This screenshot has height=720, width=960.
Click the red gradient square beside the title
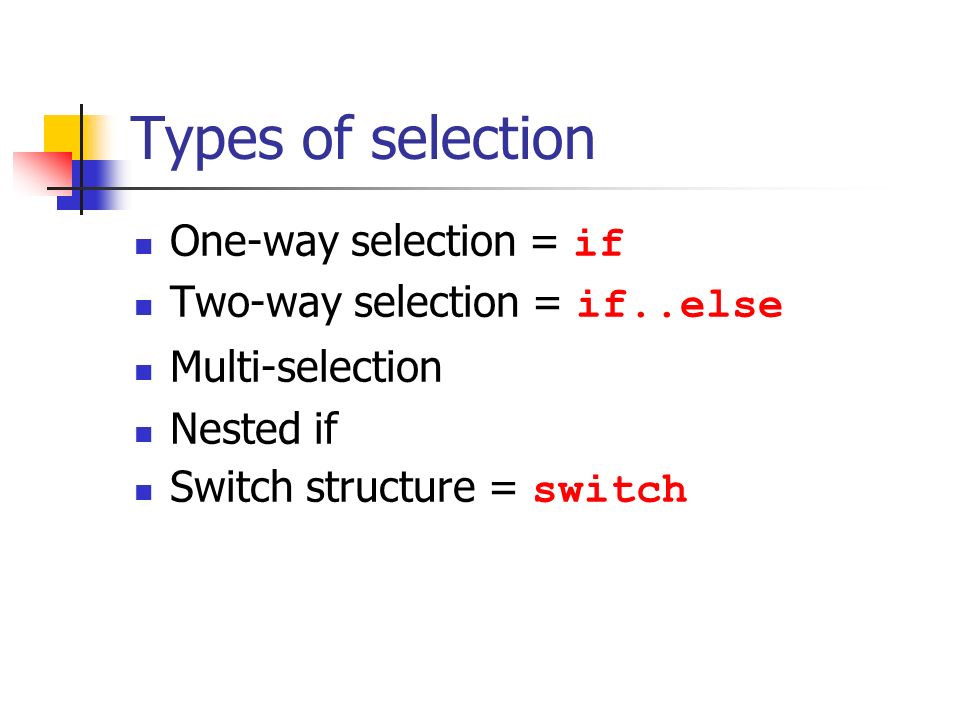tap(42, 173)
